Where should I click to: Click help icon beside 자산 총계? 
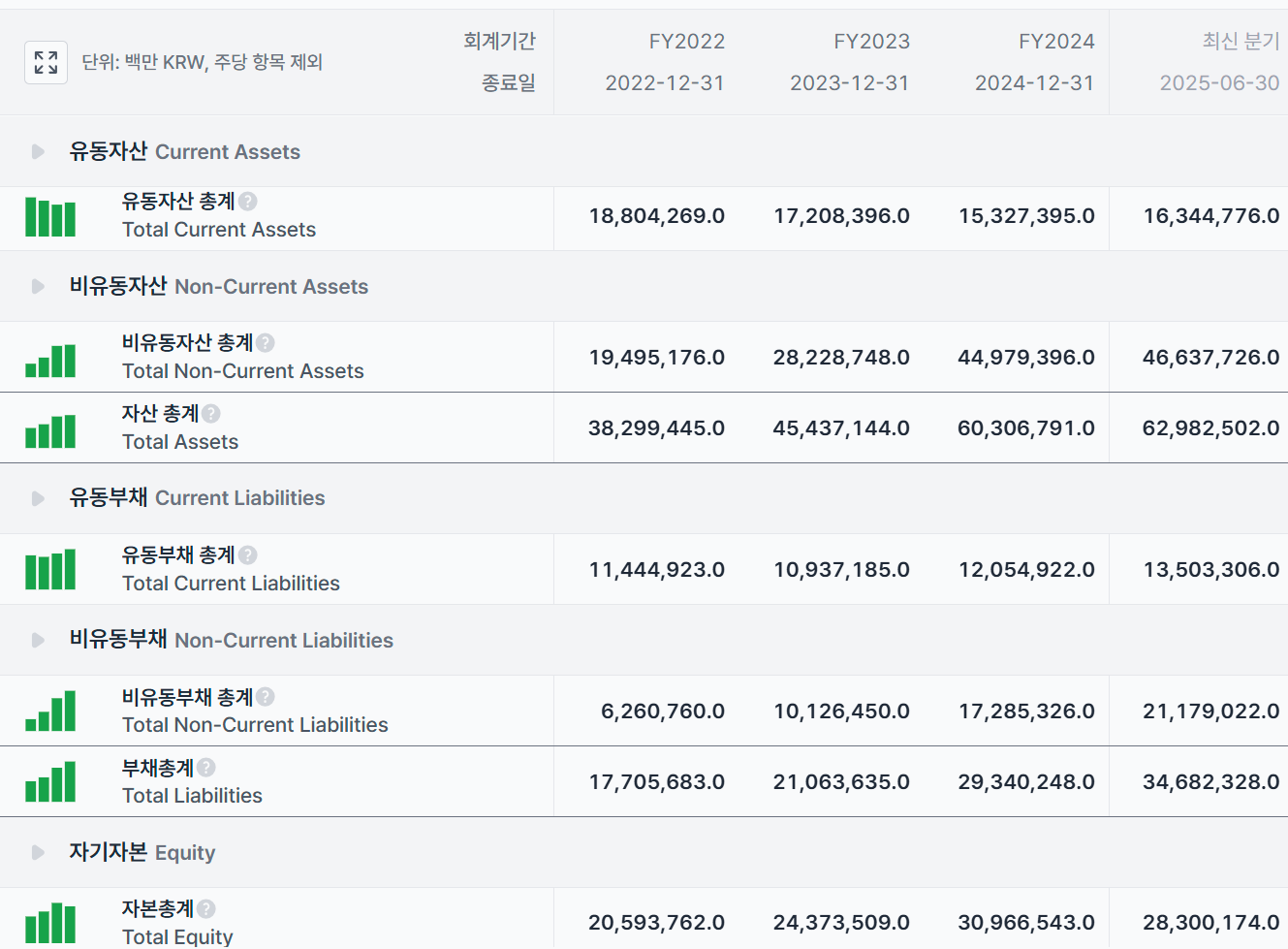211,414
